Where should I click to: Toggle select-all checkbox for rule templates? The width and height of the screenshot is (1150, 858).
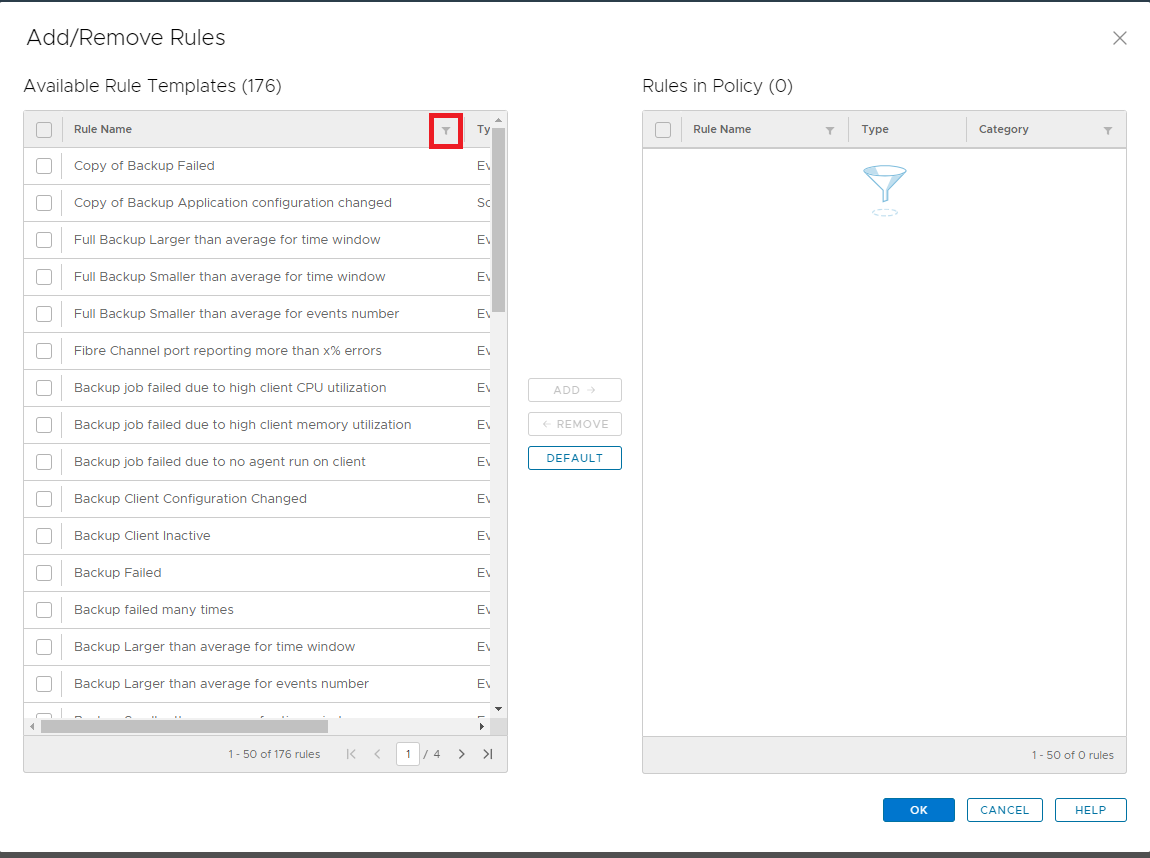pos(42,129)
